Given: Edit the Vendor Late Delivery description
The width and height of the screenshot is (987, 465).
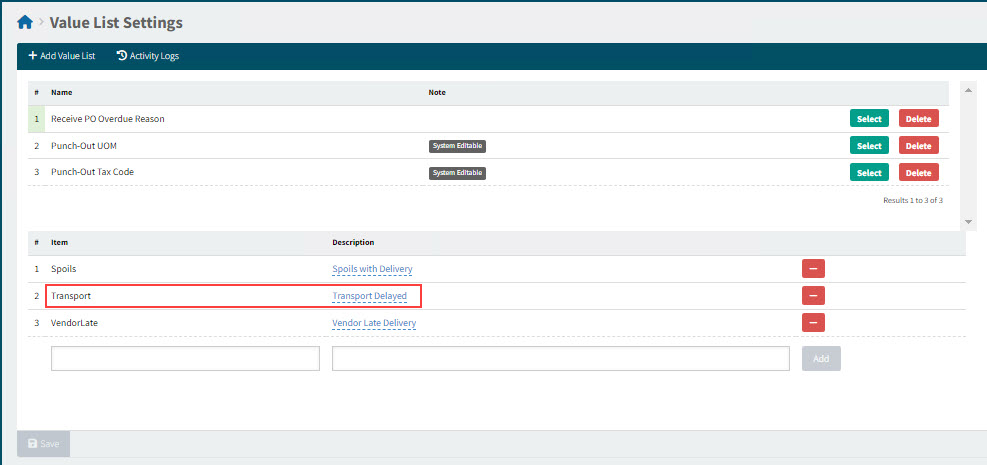Looking at the screenshot, I should [x=374, y=323].
